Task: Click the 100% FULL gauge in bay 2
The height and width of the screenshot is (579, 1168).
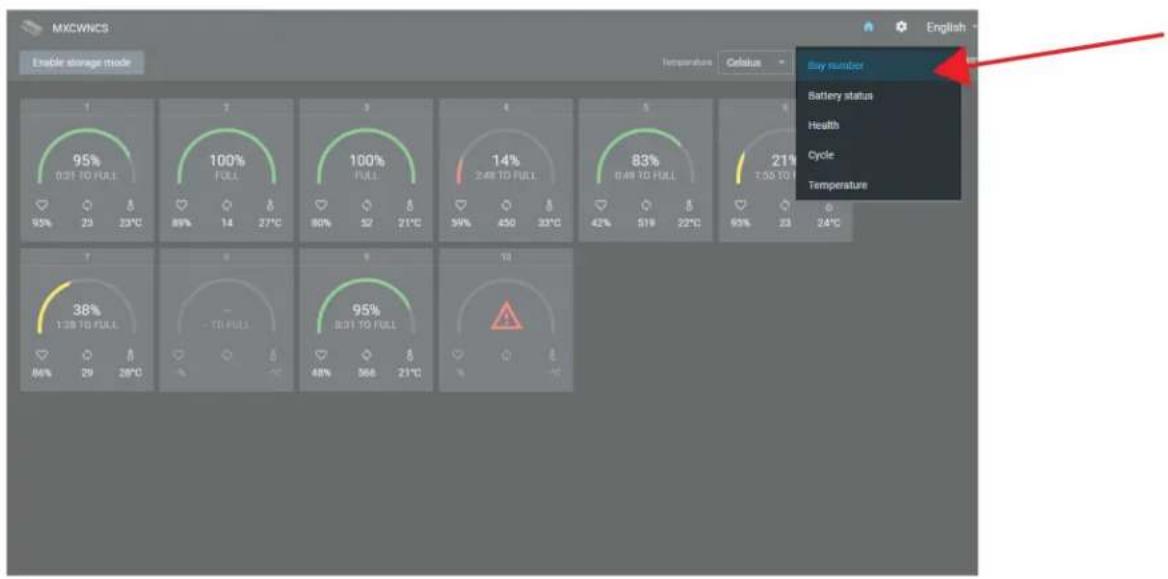Action: click(226, 156)
